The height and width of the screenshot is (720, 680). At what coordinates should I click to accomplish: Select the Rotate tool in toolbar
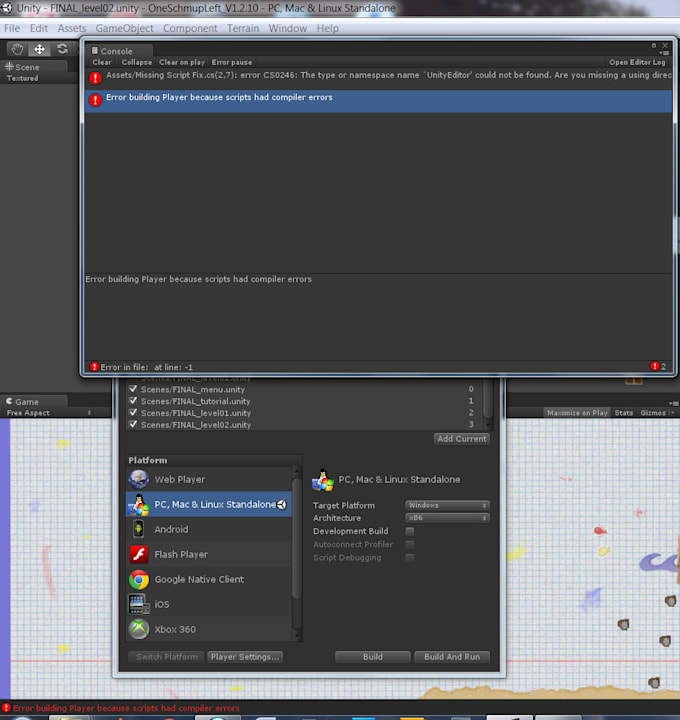point(62,49)
